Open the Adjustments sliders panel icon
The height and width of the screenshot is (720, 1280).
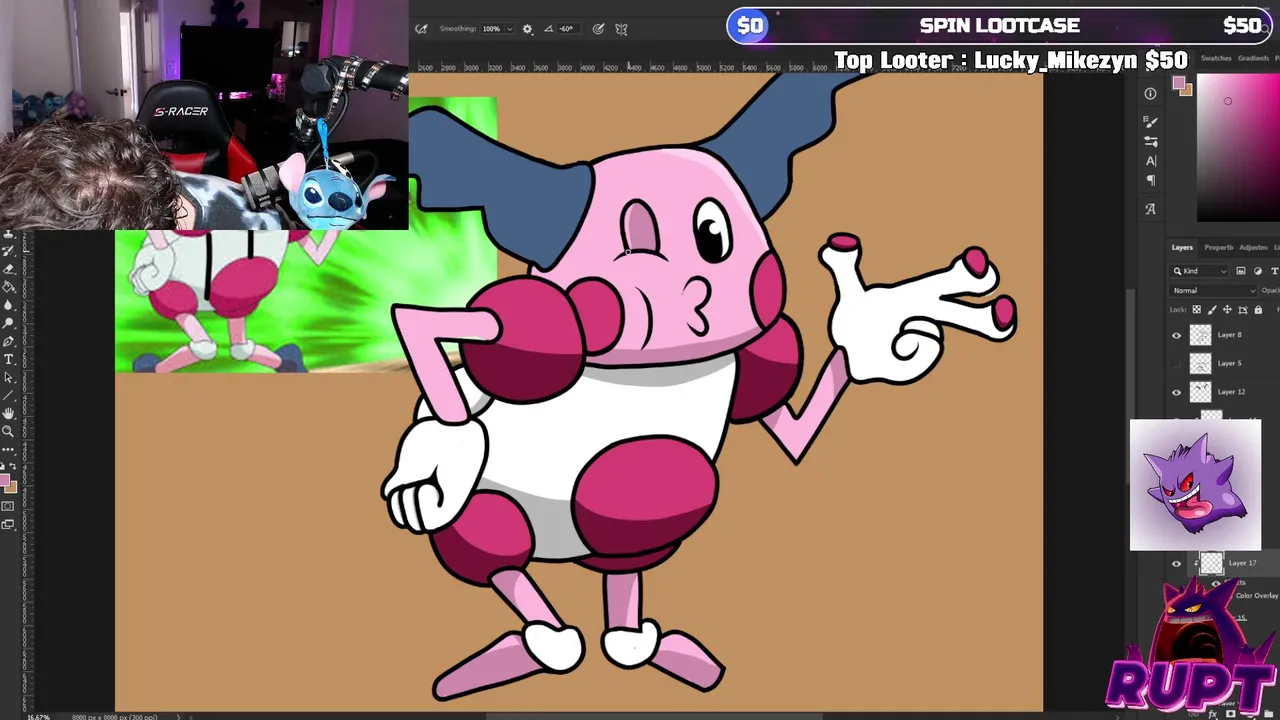[1150, 141]
